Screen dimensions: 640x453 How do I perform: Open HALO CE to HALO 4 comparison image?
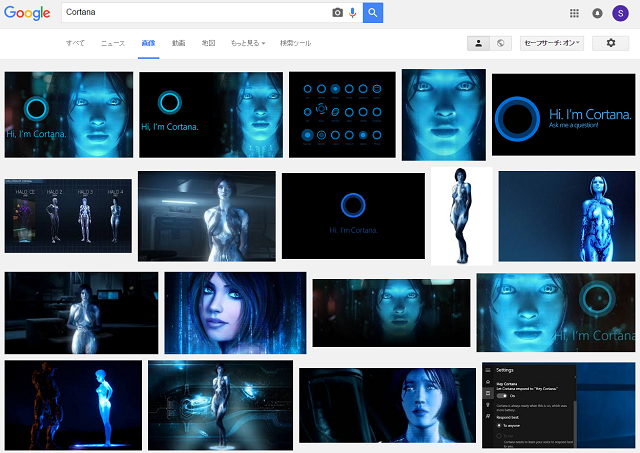(68, 216)
